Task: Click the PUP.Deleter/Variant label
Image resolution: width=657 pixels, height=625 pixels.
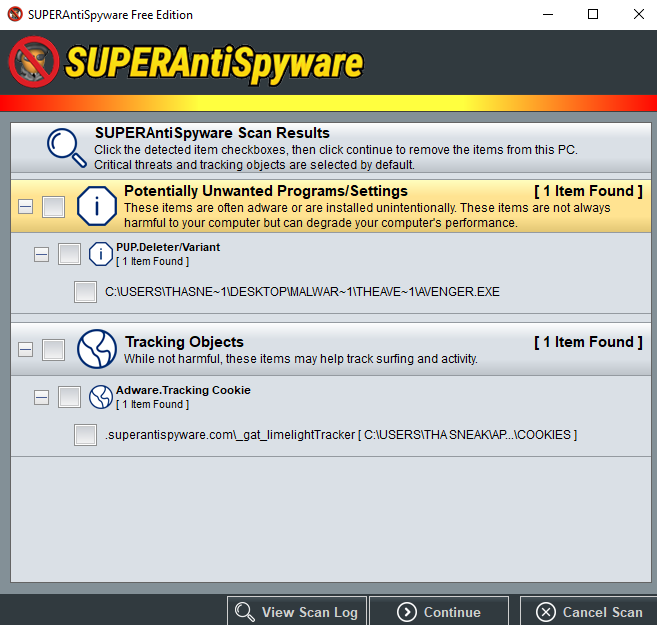Action: tap(168, 247)
